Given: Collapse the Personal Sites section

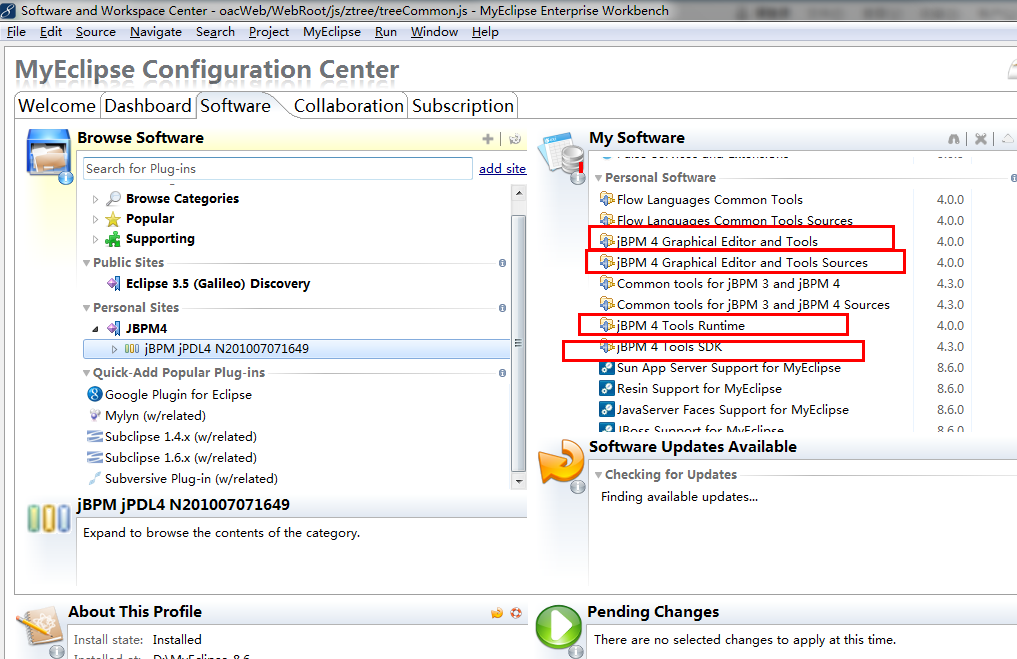Looking at the screenshot, I should 86,308.
